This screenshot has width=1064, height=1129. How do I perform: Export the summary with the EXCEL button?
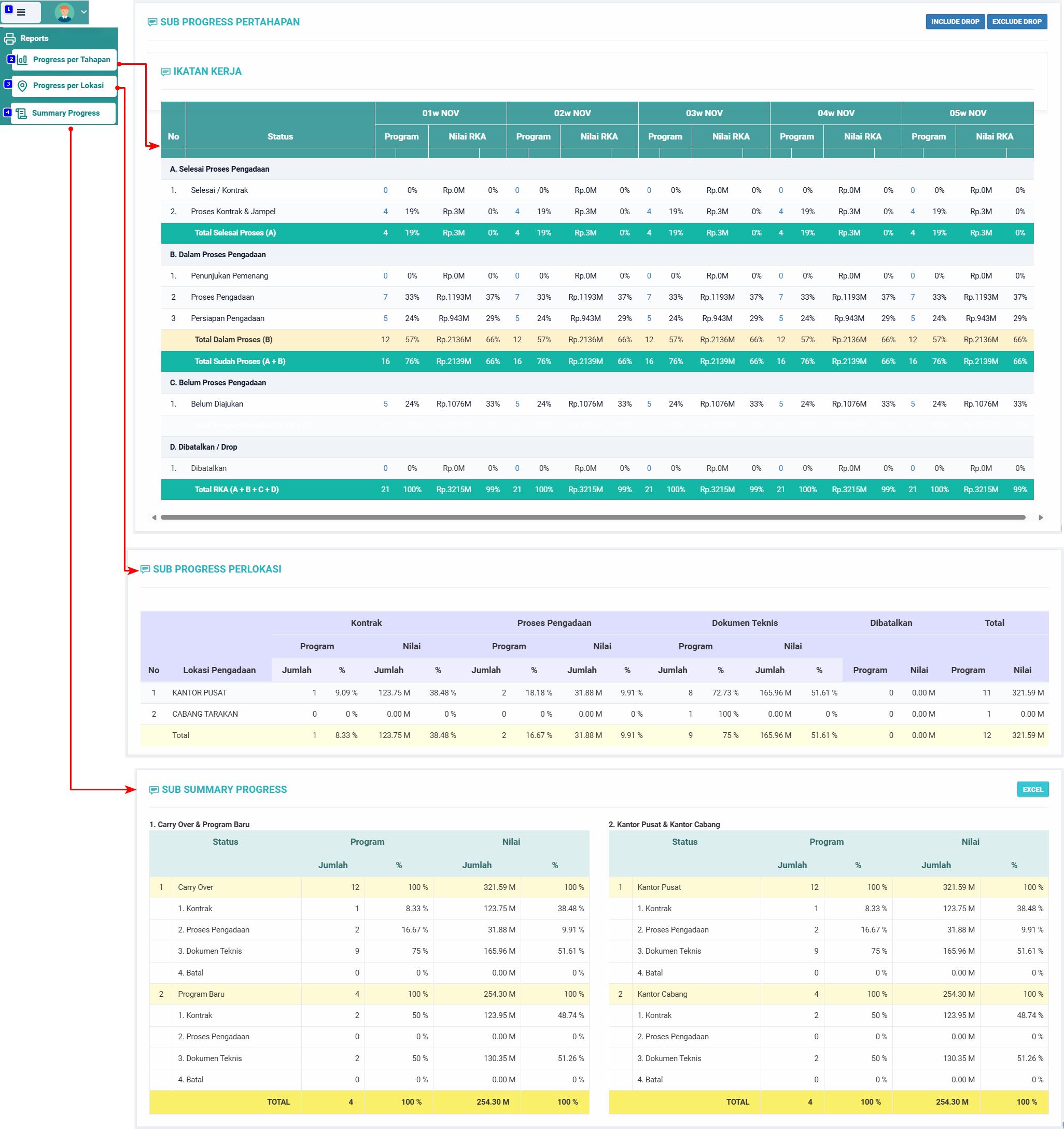1032,789
